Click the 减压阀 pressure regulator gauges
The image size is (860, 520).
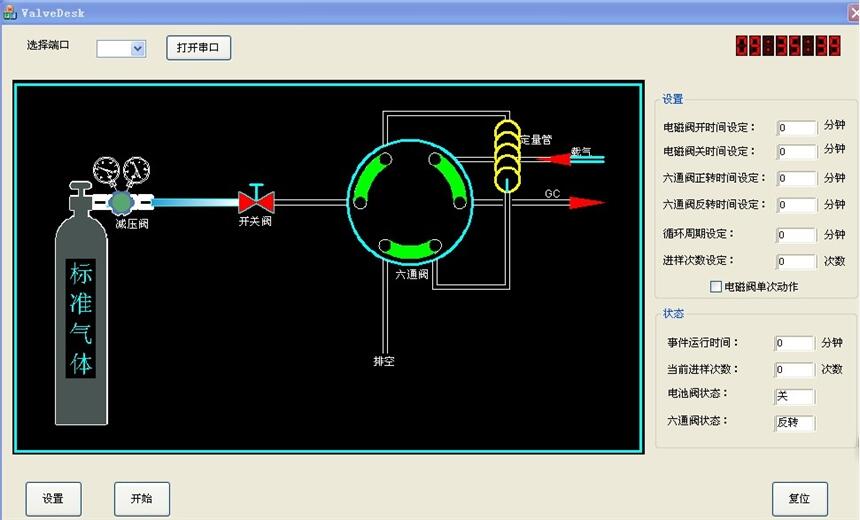pos(120,175)
